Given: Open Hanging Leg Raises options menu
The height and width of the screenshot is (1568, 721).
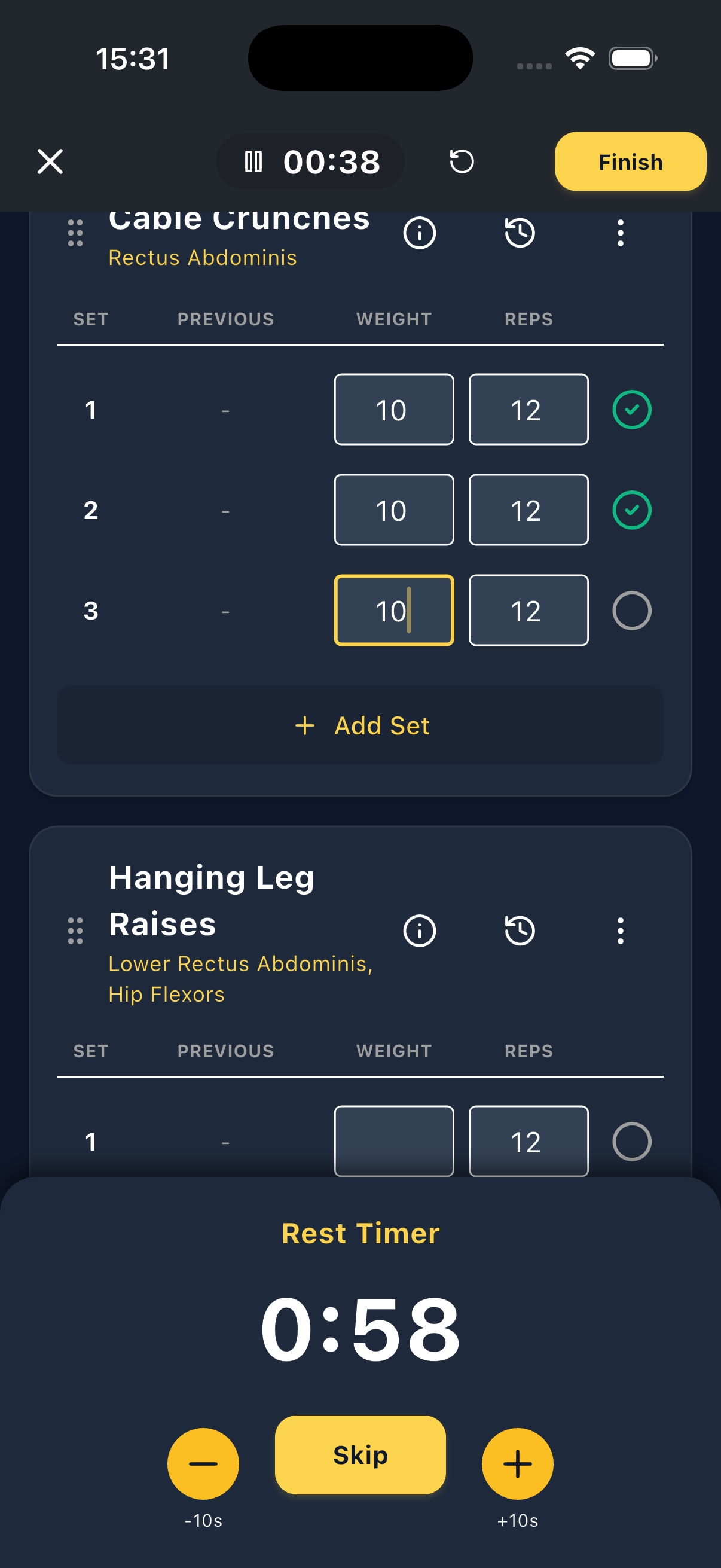Looking at the screenshot, I should (x=619, y=929).
